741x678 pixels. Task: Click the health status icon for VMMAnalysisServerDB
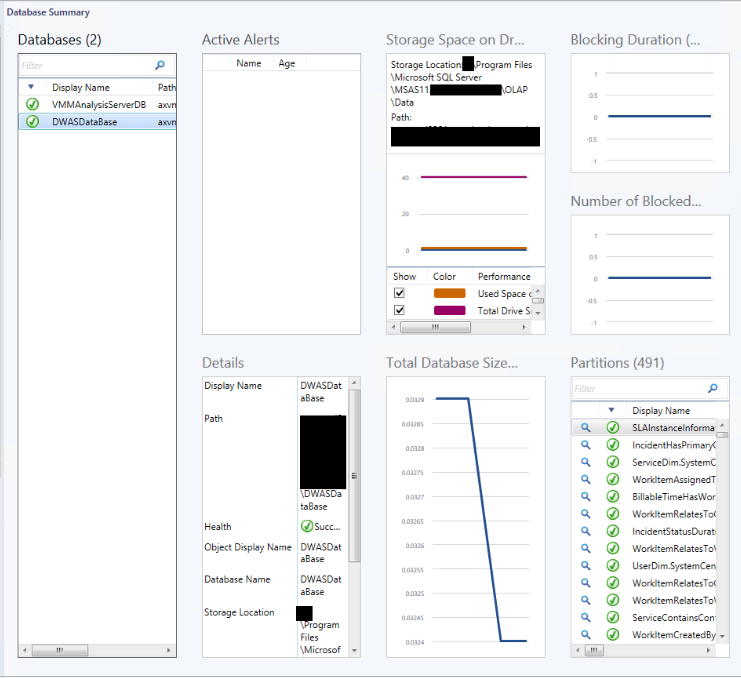[32, 104]
